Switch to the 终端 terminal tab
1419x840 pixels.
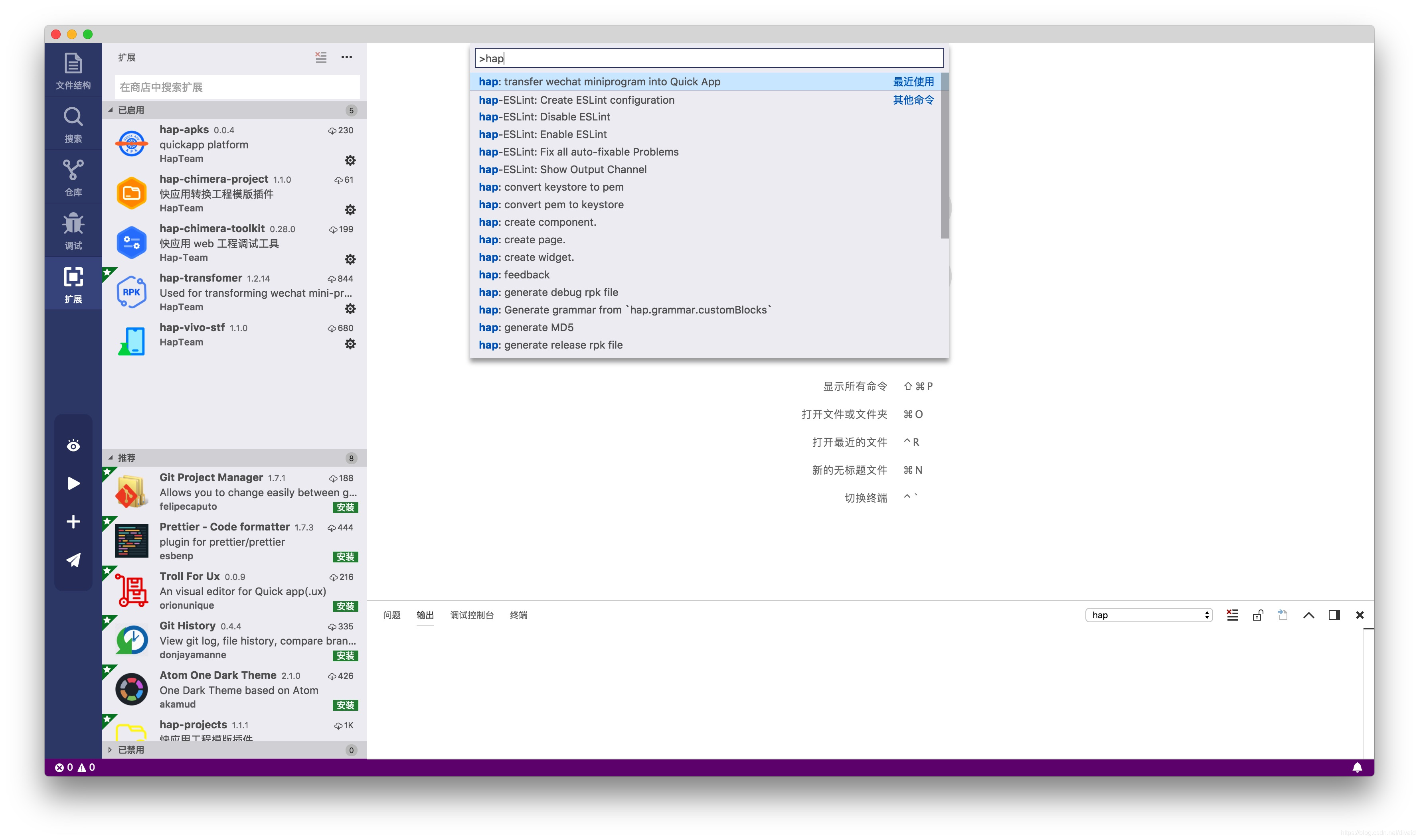[518, 615]
